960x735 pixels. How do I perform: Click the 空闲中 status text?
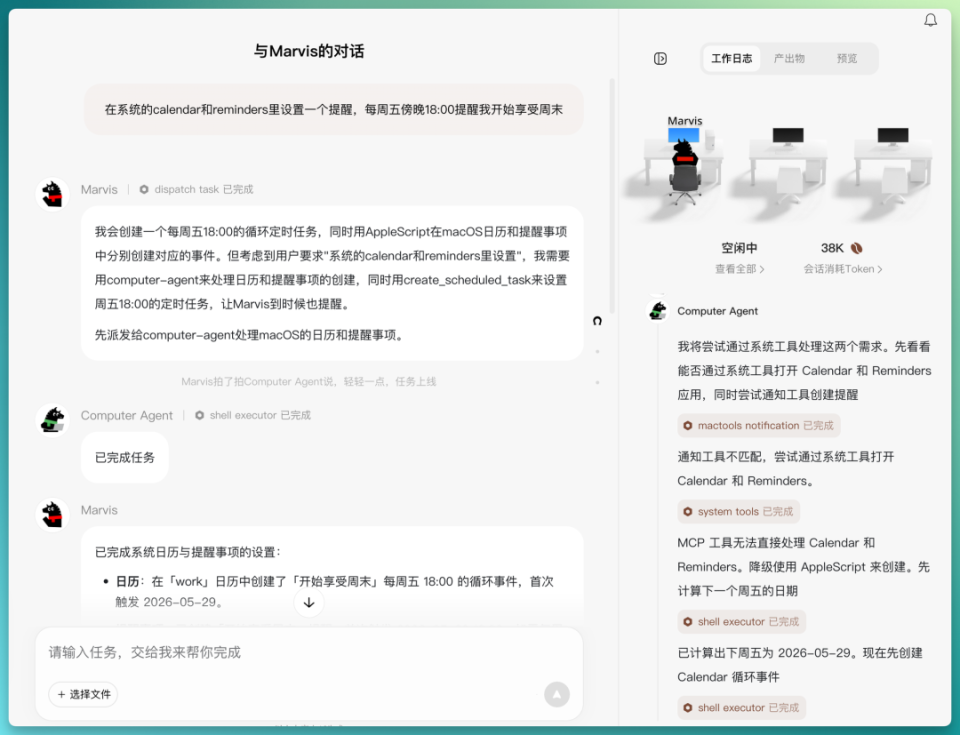point(739,248)
